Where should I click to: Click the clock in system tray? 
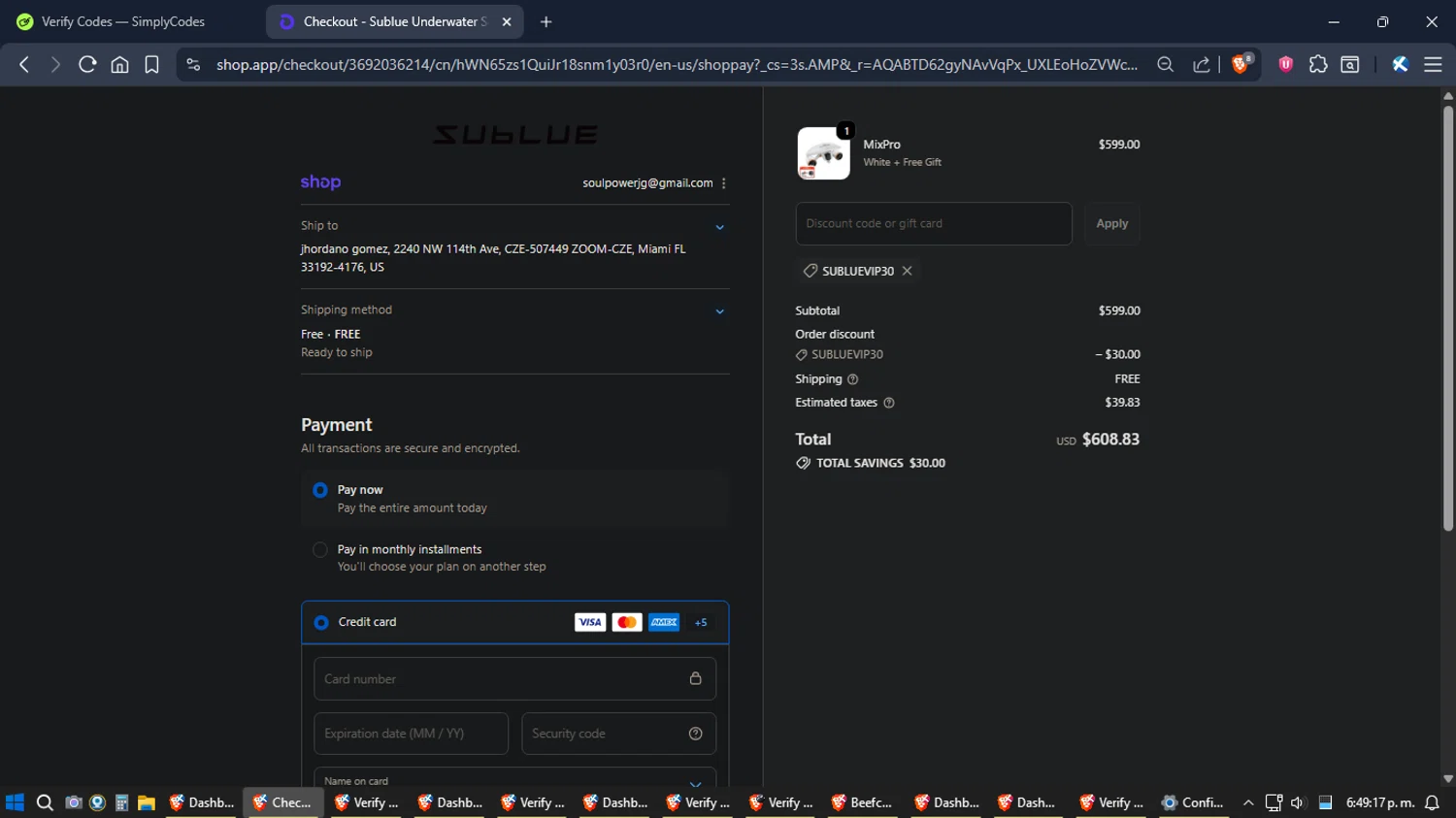pos(1379,802)
